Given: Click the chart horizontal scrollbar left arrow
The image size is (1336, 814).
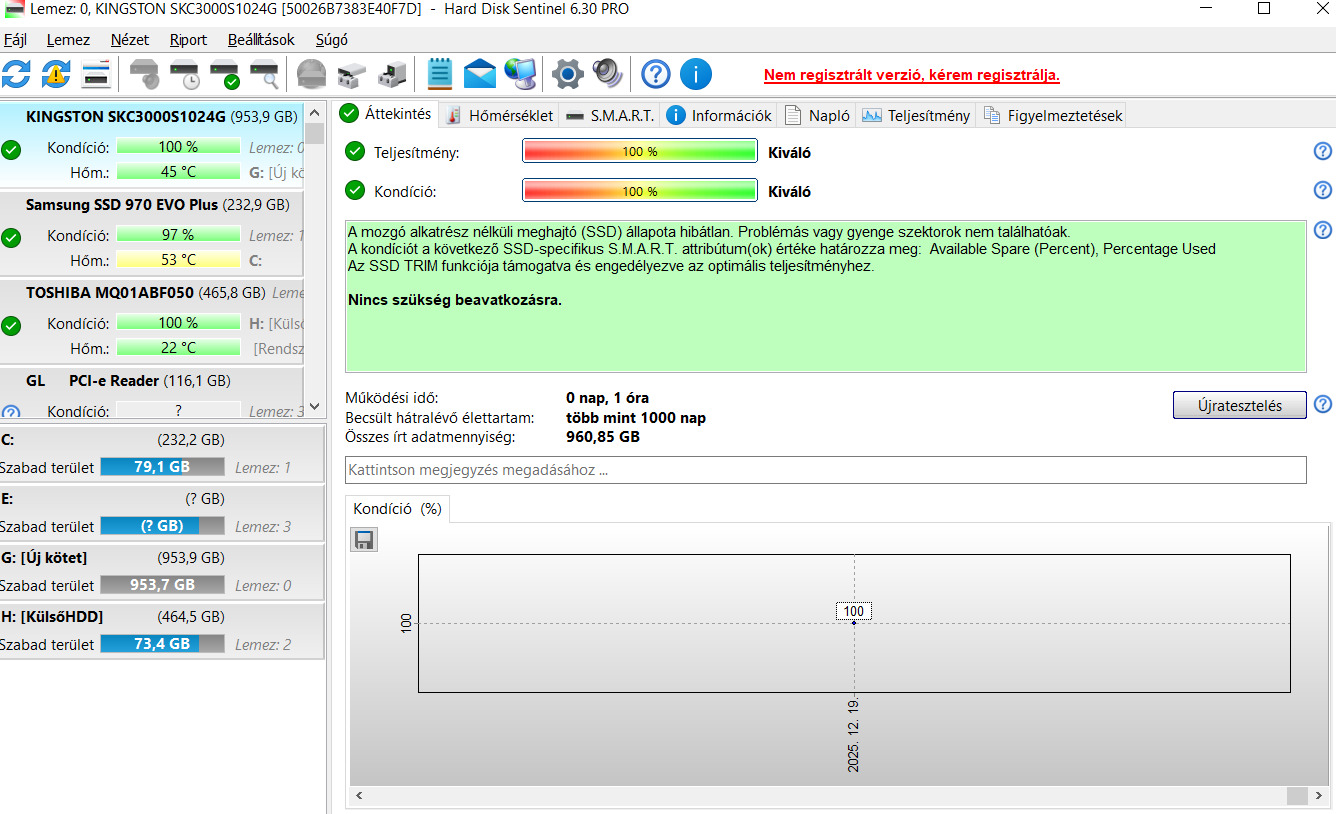Looking at the screenshot, I should pyautogui.click(x=359, y=795).
